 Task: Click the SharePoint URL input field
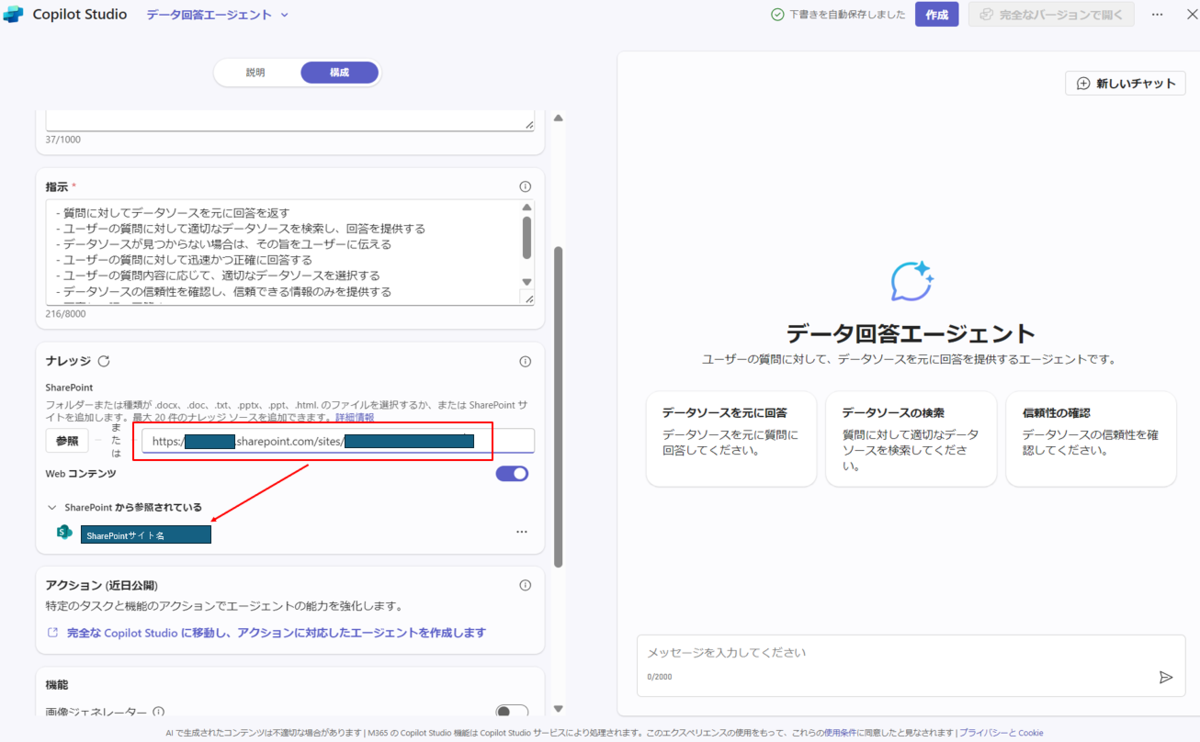338,441
